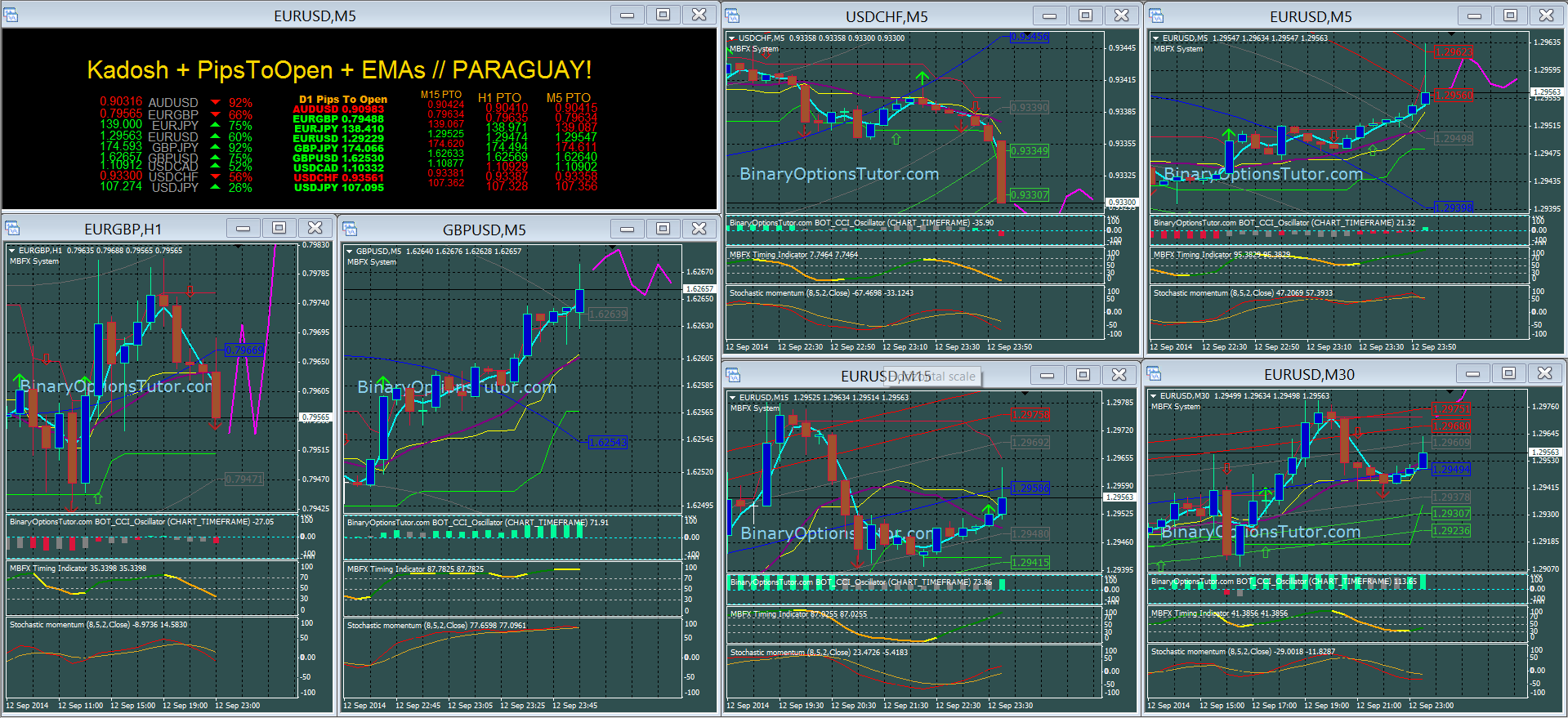
Task: Open the EURUSD,M30 chart triangle menu
Action: pyautogui.click(x=1153, y=396)
